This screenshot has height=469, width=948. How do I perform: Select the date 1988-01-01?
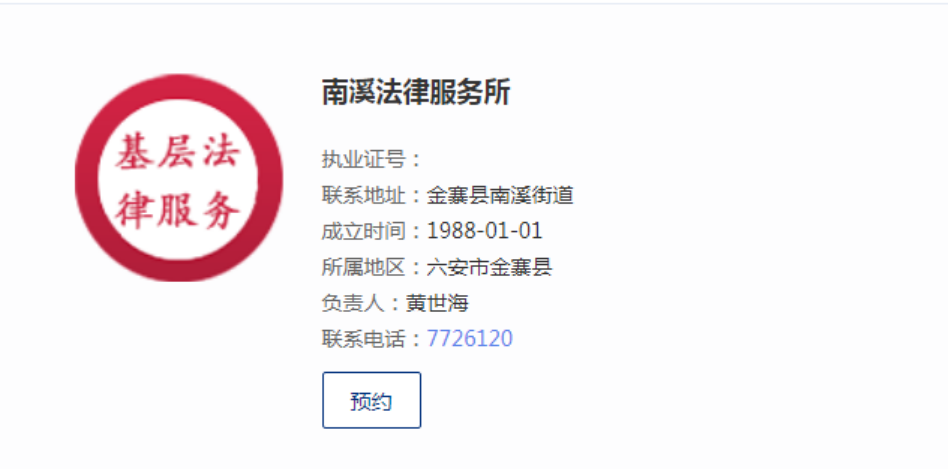(x=485, y=231)
